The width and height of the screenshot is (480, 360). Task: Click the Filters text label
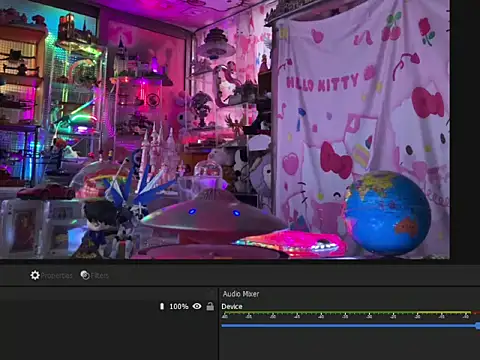pyautogui.click(x=100, y=275)
